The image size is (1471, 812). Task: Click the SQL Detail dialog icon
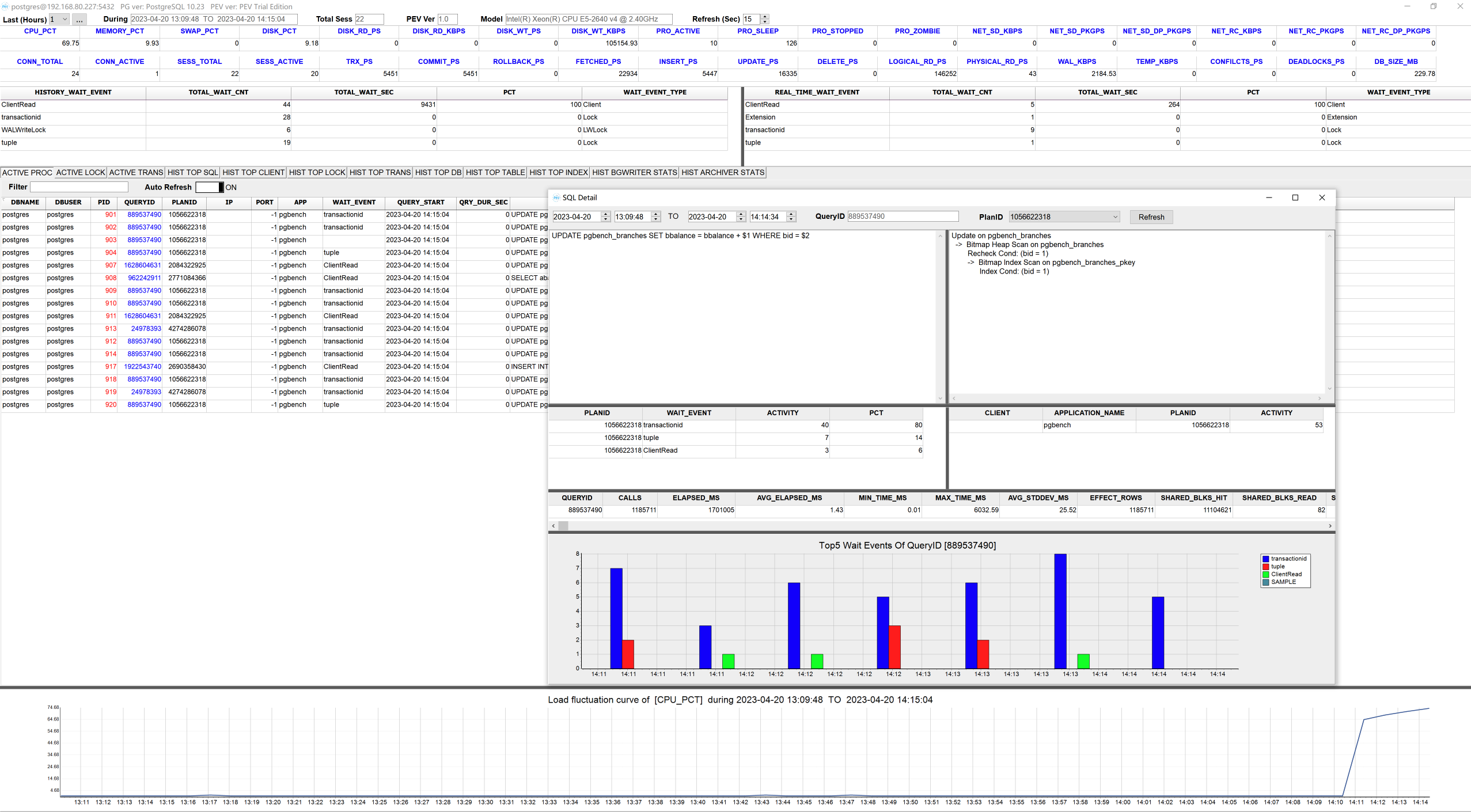pos(557,198)
